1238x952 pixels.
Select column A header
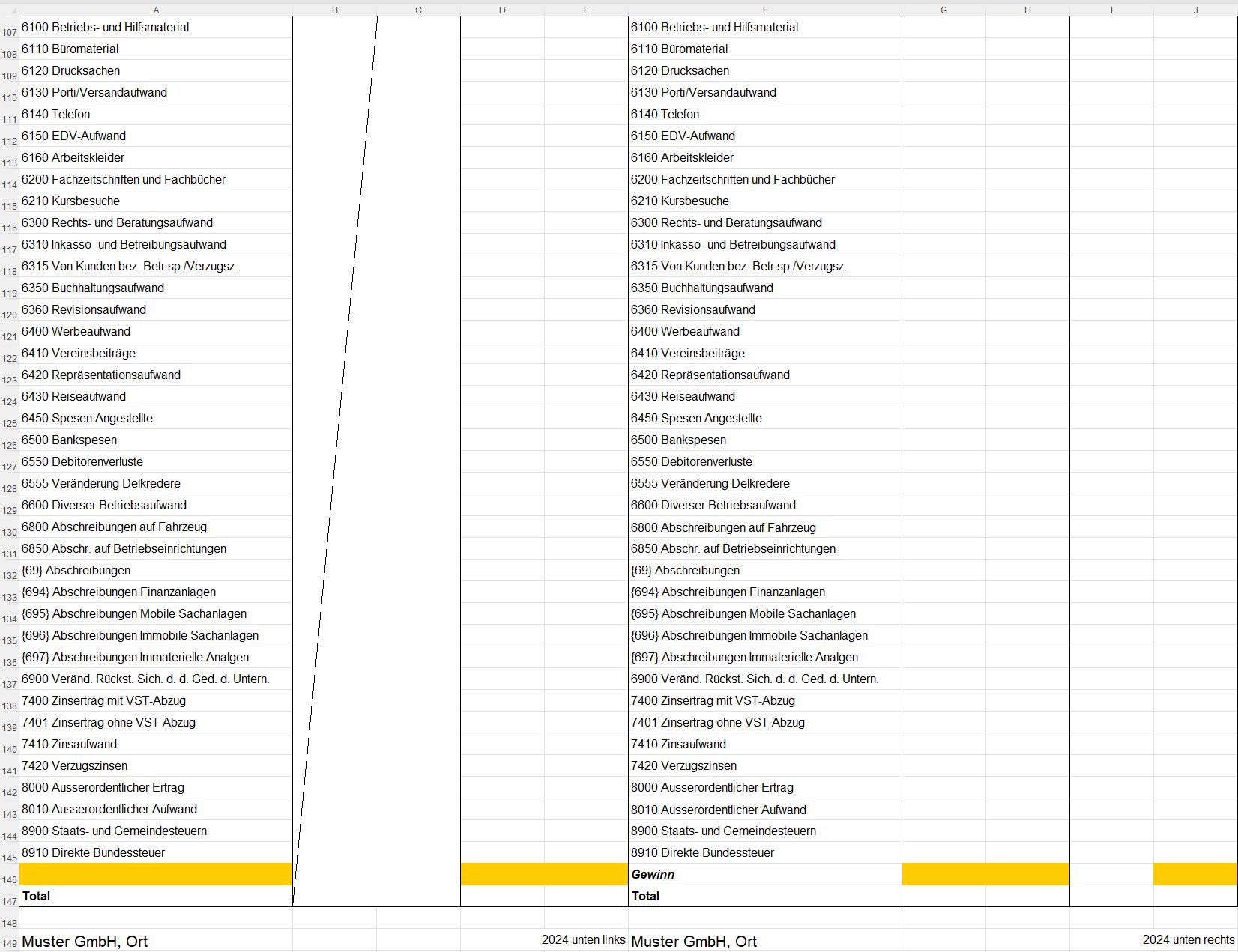[x=155, y=10]
